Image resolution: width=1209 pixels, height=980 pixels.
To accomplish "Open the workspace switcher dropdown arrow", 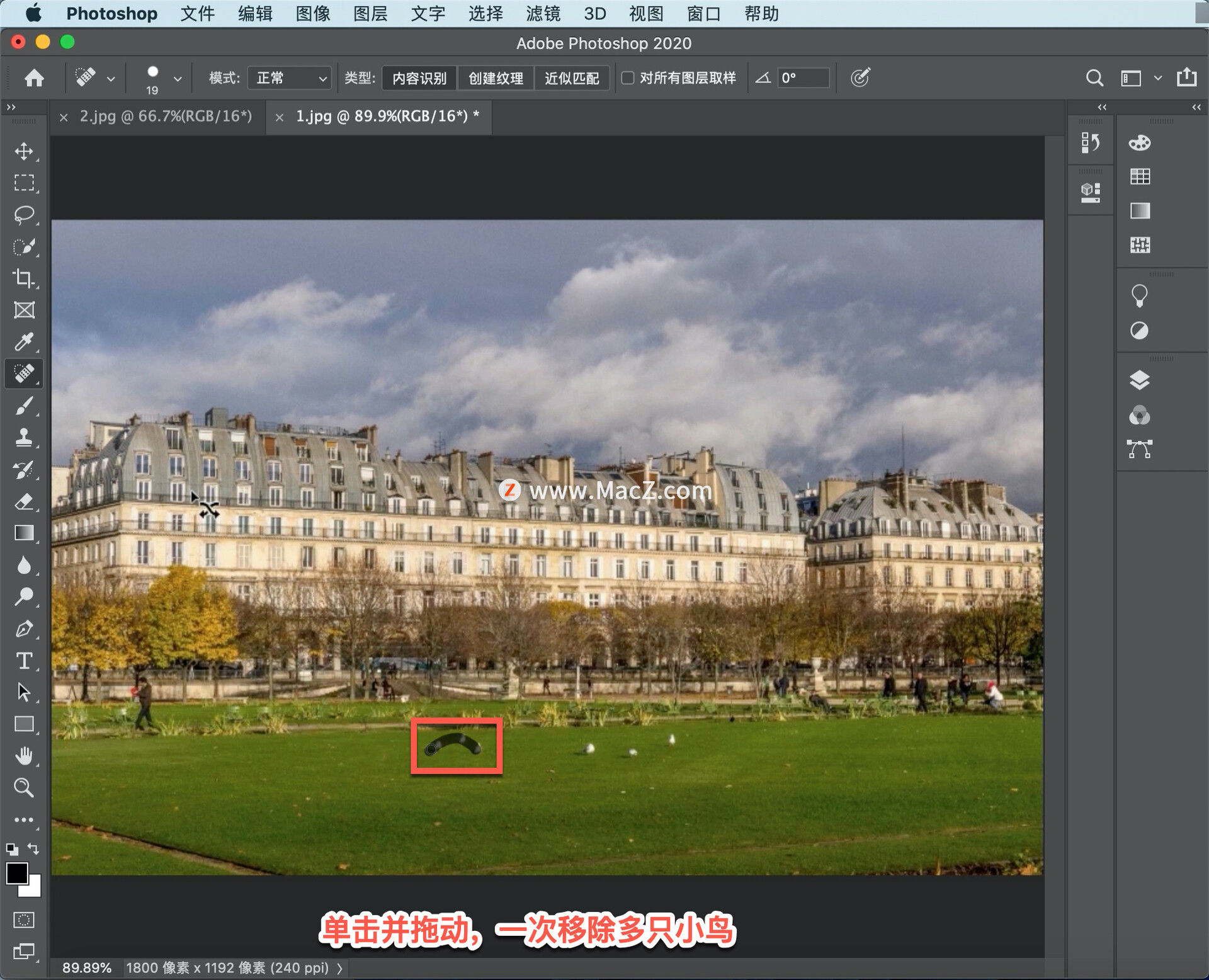I will pos(1157,78).
